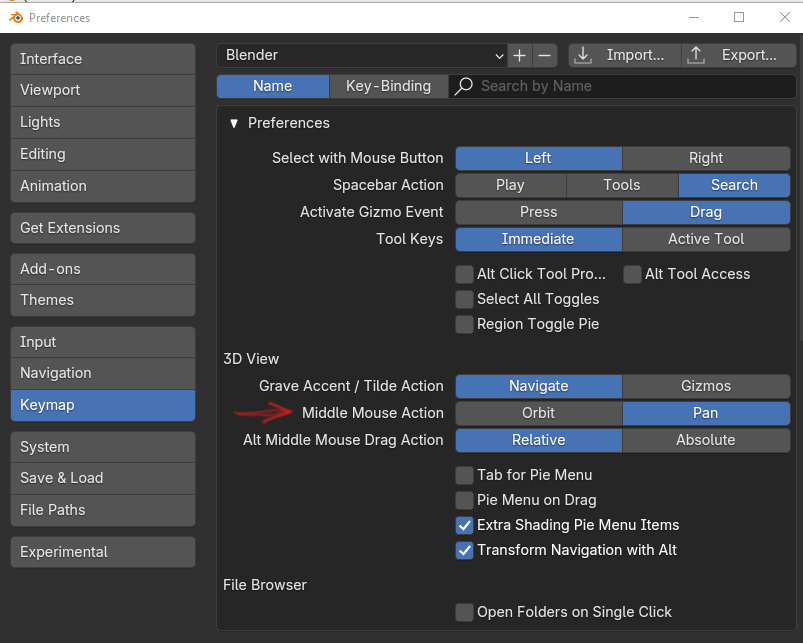Set Alt Middle Mouse Drag to Absolute
The image size is (803, 643).
pos(706,440)
